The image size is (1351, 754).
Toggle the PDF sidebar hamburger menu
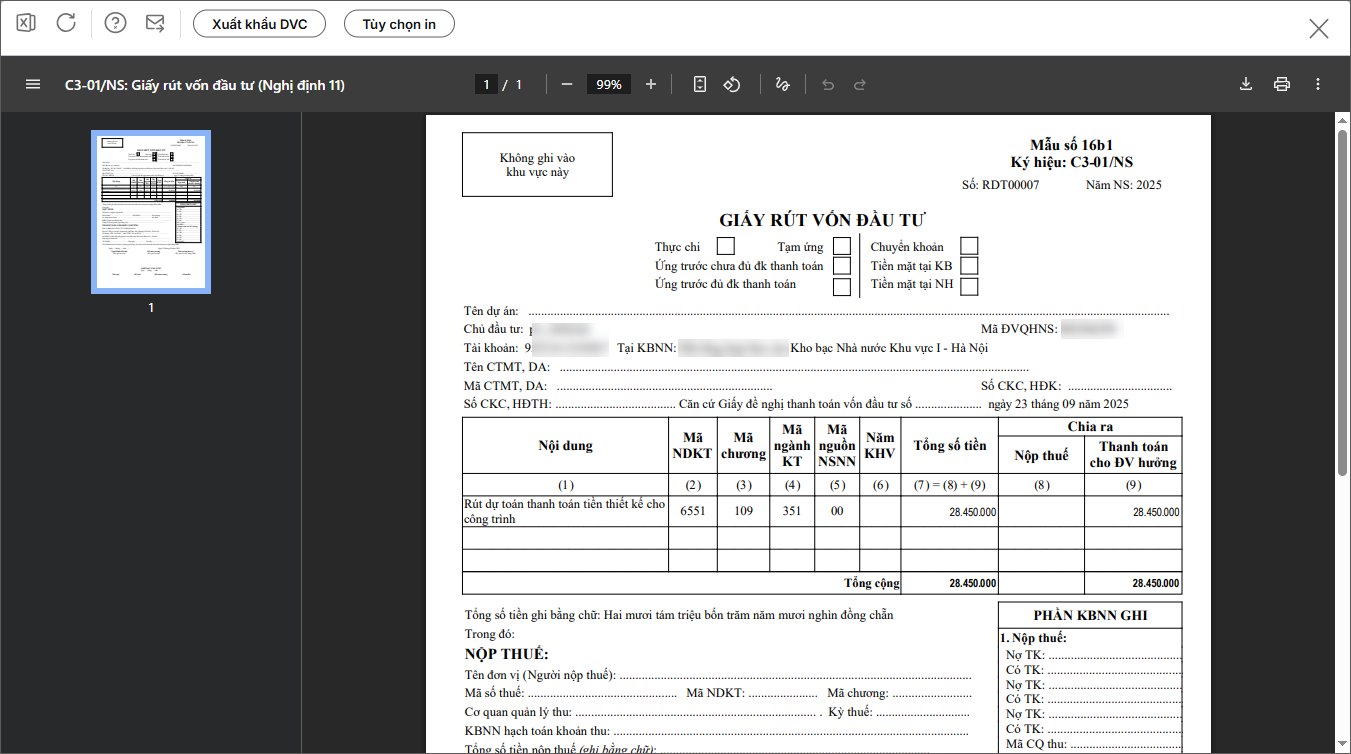[33, 85]
